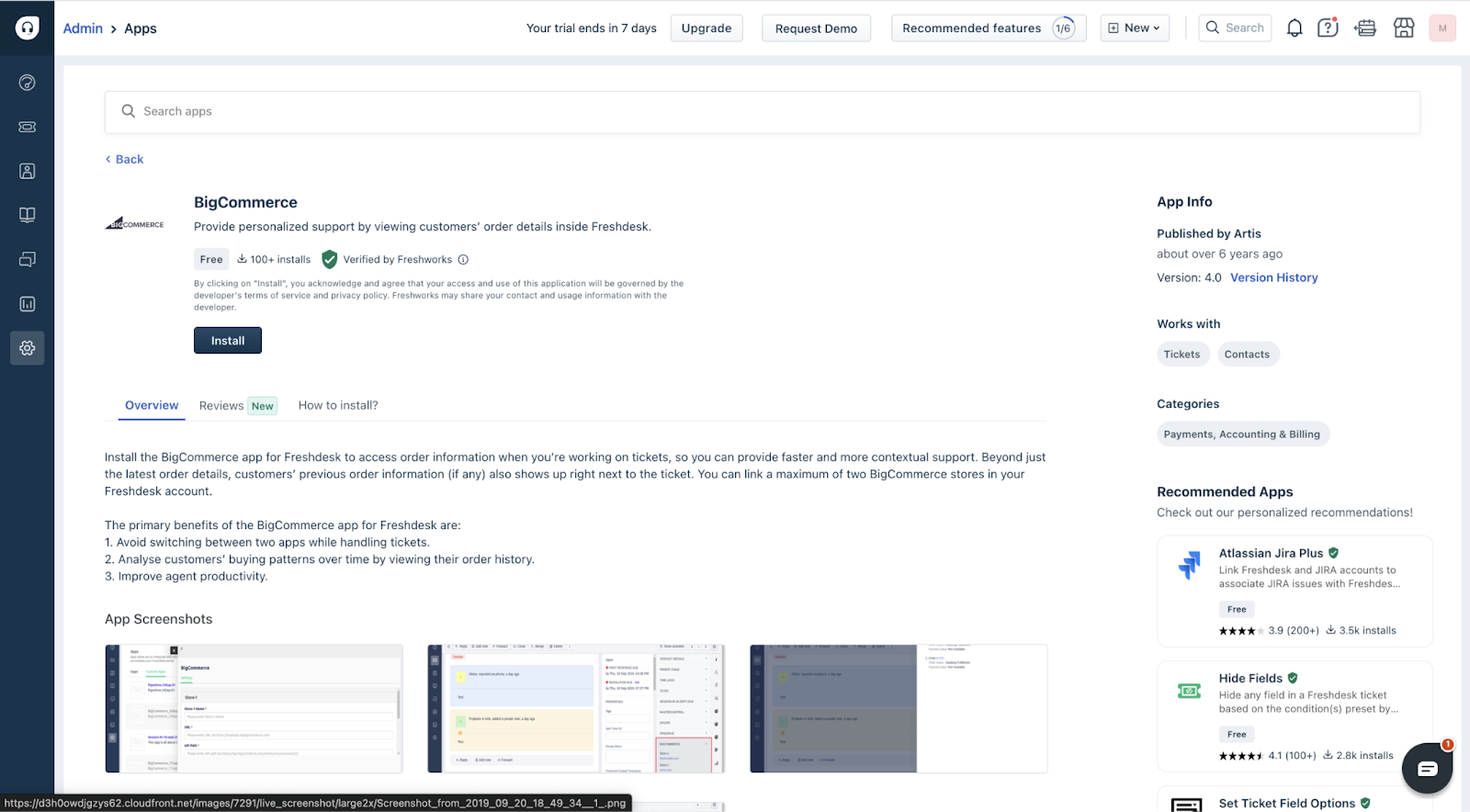
Task: Click the global Search box
Action: pyautogui.click(x=1235, y=28)
